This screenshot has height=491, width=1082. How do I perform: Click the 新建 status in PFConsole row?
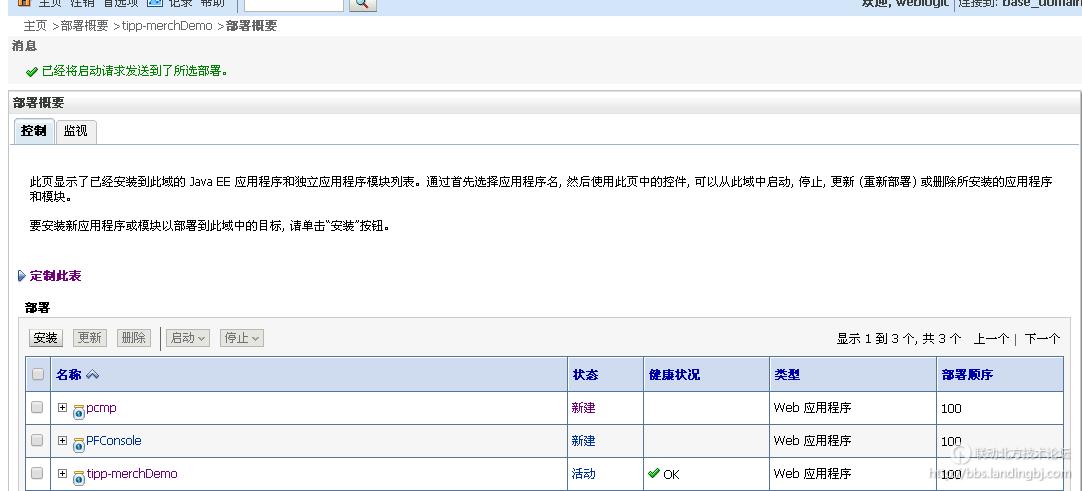(583, 441)
